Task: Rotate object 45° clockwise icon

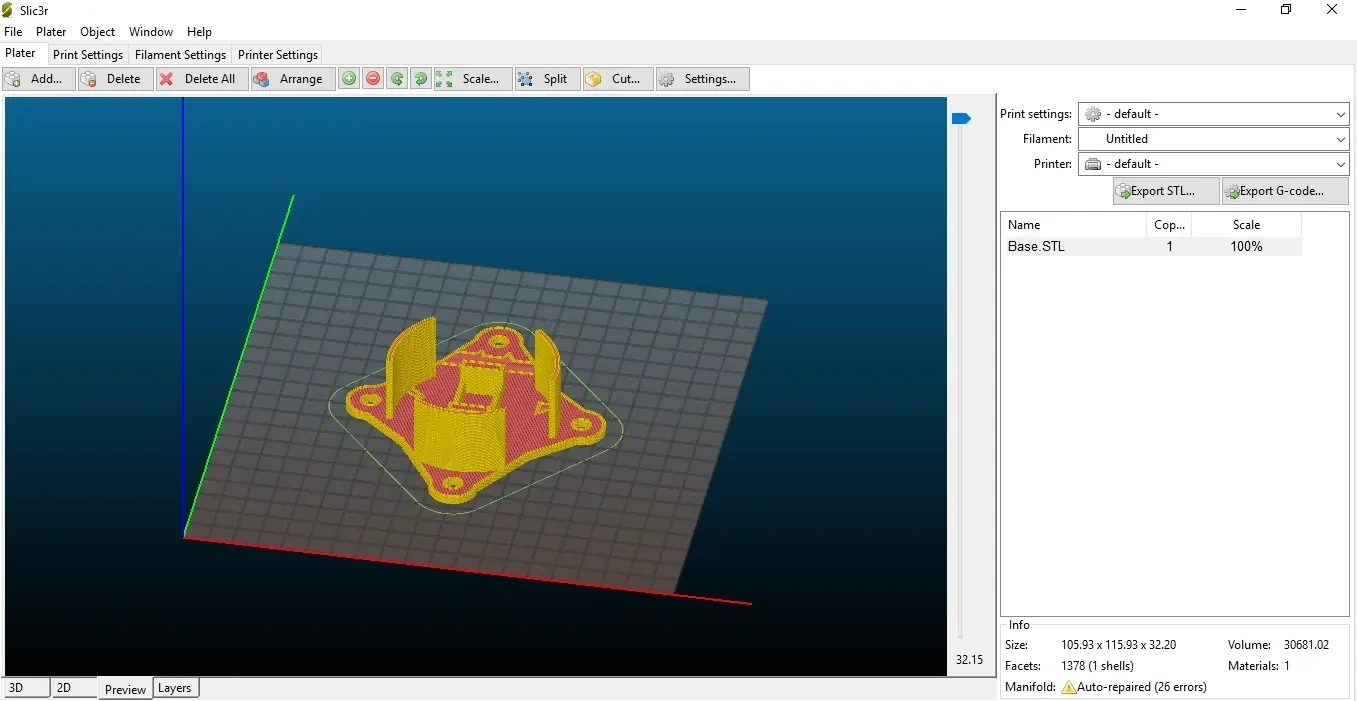Action: tap(421, 79)
